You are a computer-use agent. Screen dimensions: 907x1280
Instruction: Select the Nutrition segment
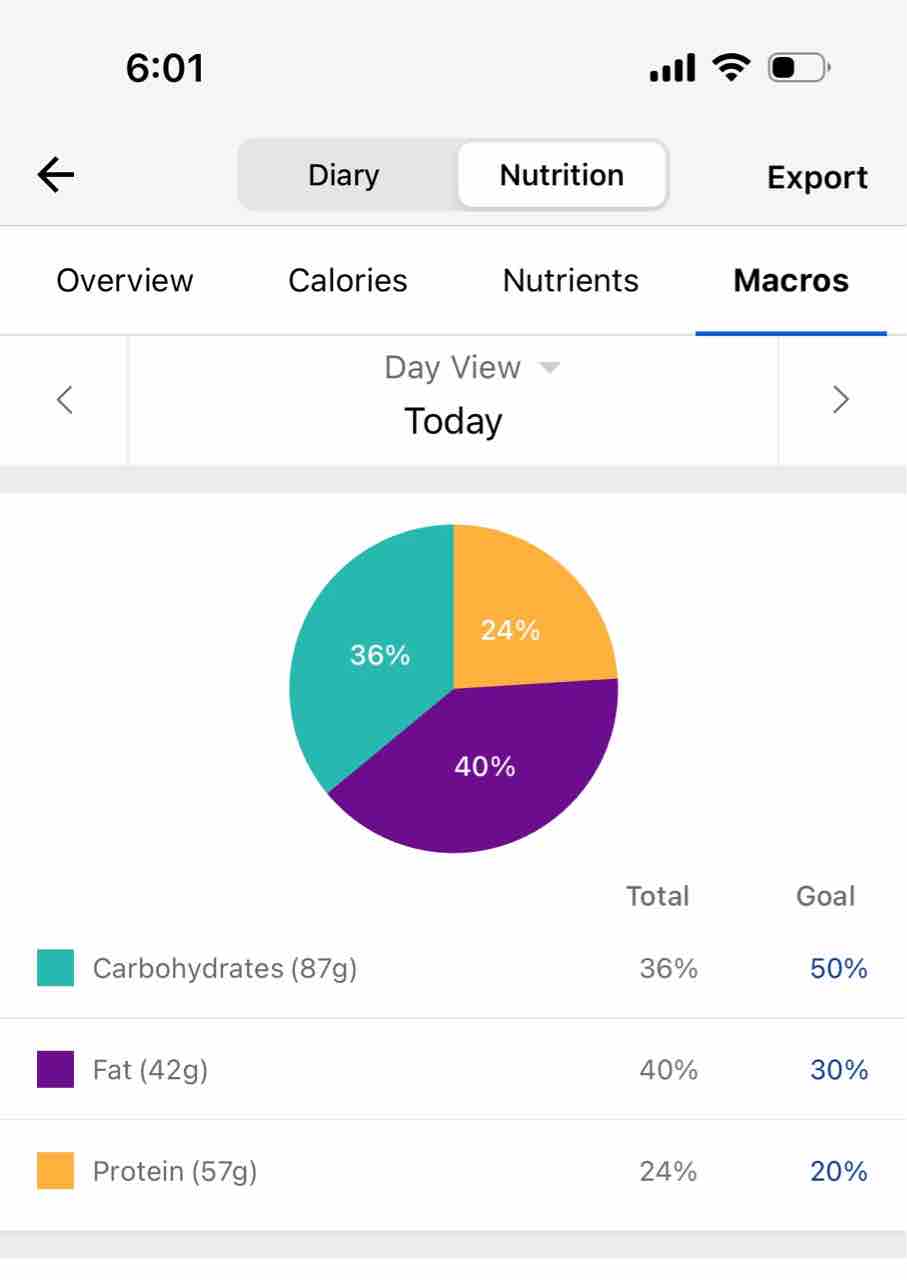pyautogui.click(x=562, y=176)
